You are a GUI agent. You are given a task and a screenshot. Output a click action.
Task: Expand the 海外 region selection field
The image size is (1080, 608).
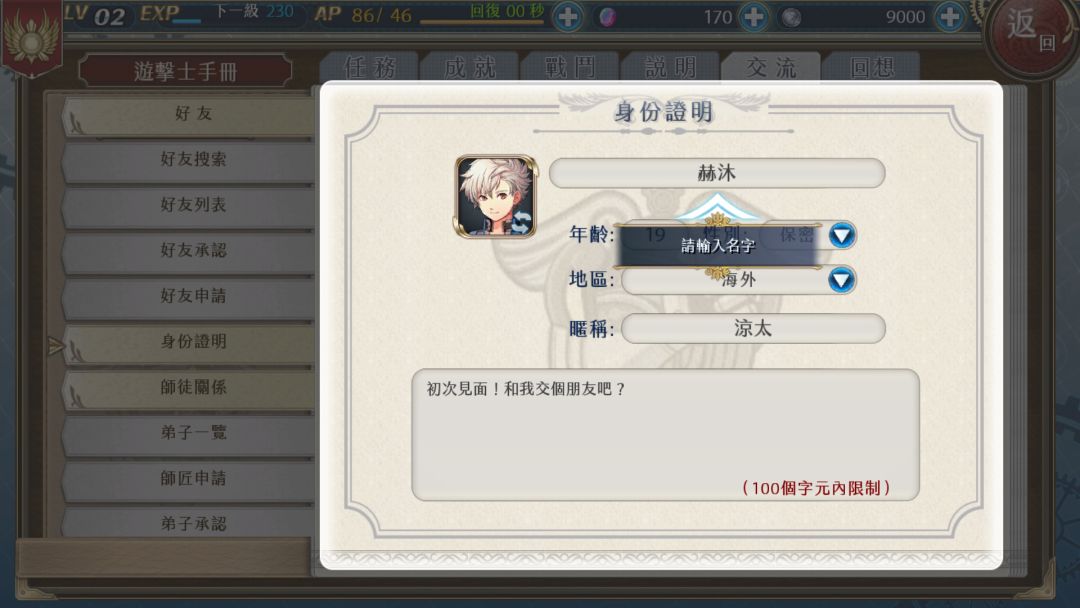pyautogui.click(x=738, y=280)
